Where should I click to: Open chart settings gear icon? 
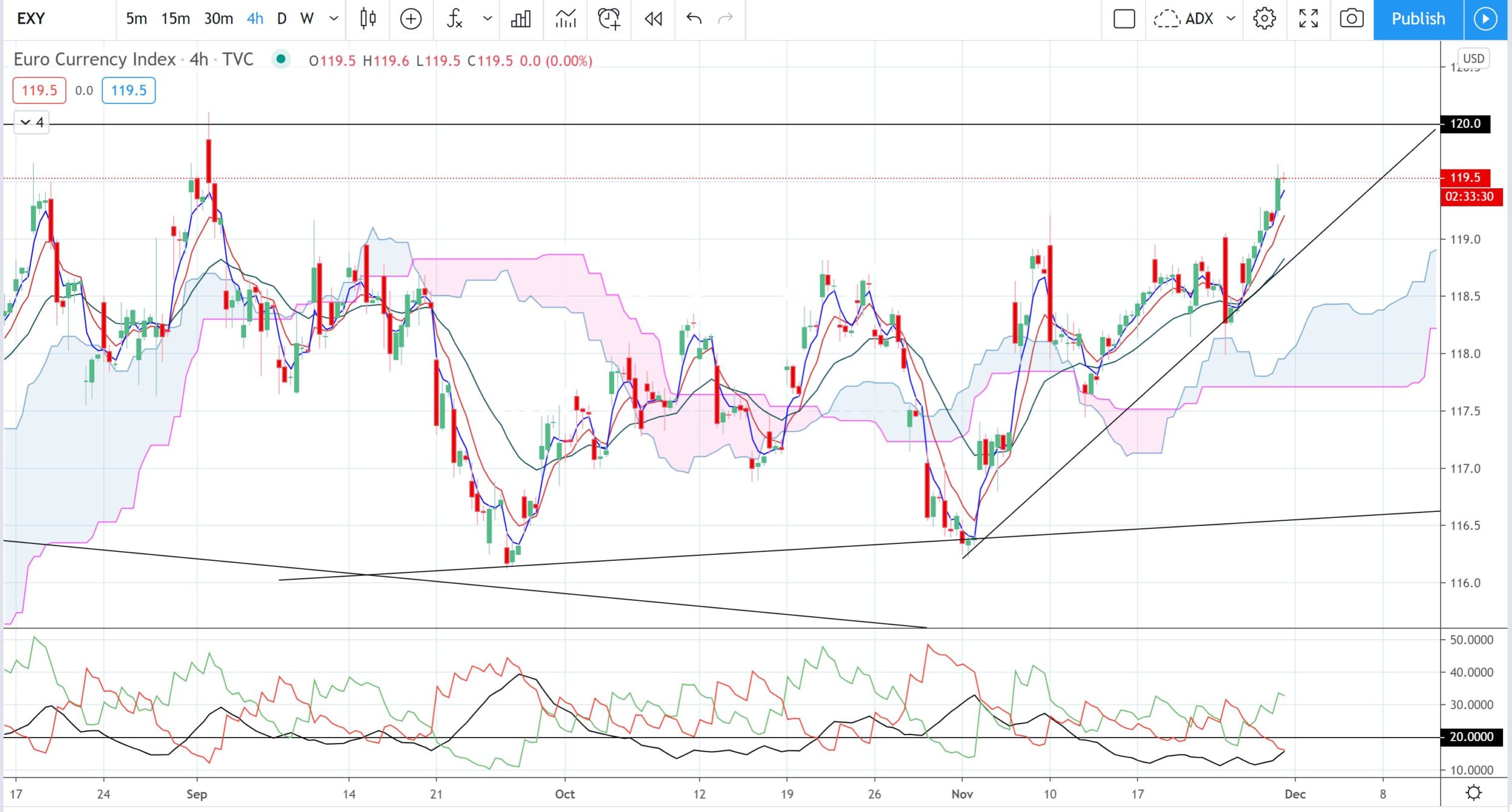click(1265, 19)
